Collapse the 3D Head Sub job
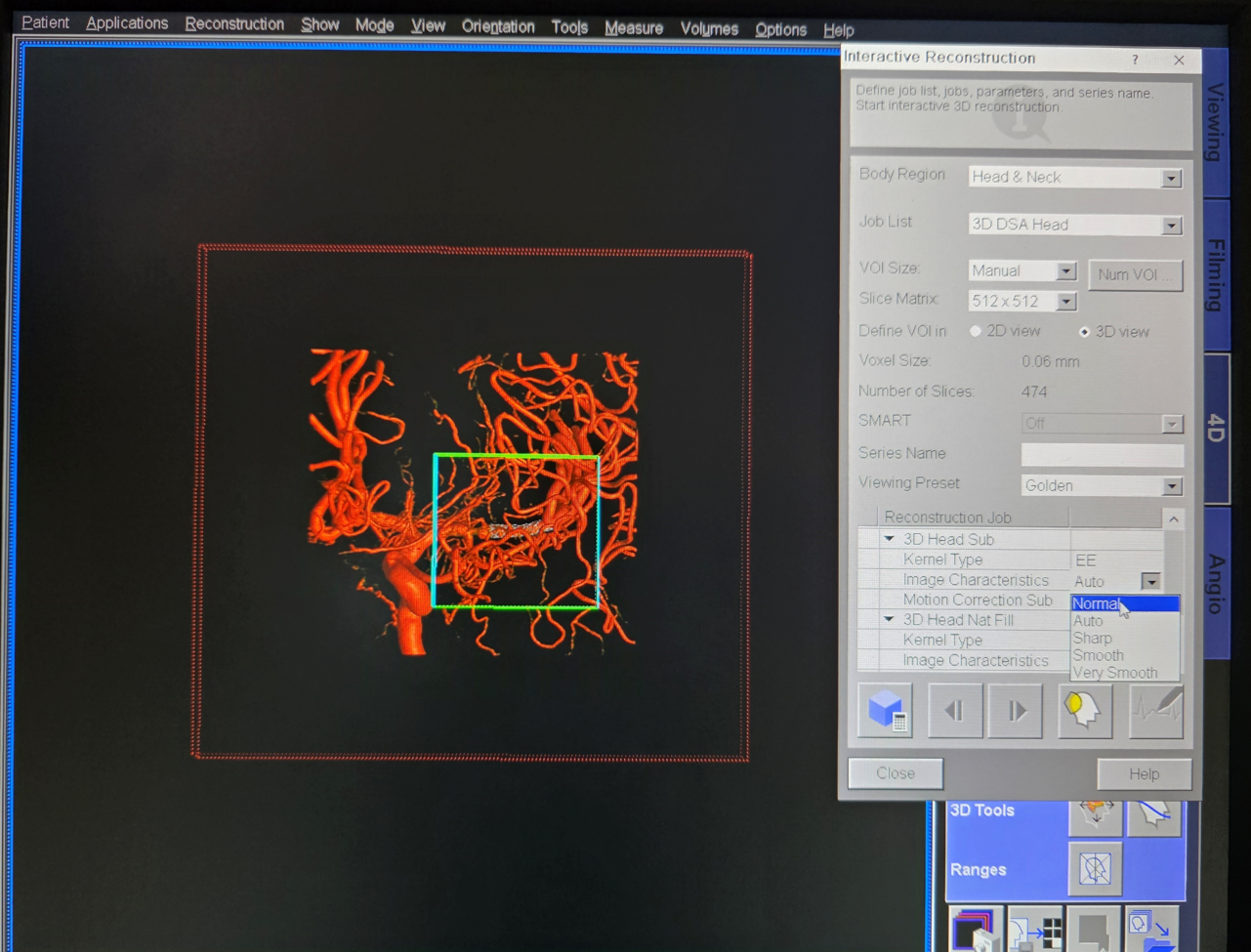Image resolution: width=1251 pixels, height=952 pixels. coord(889,539)
